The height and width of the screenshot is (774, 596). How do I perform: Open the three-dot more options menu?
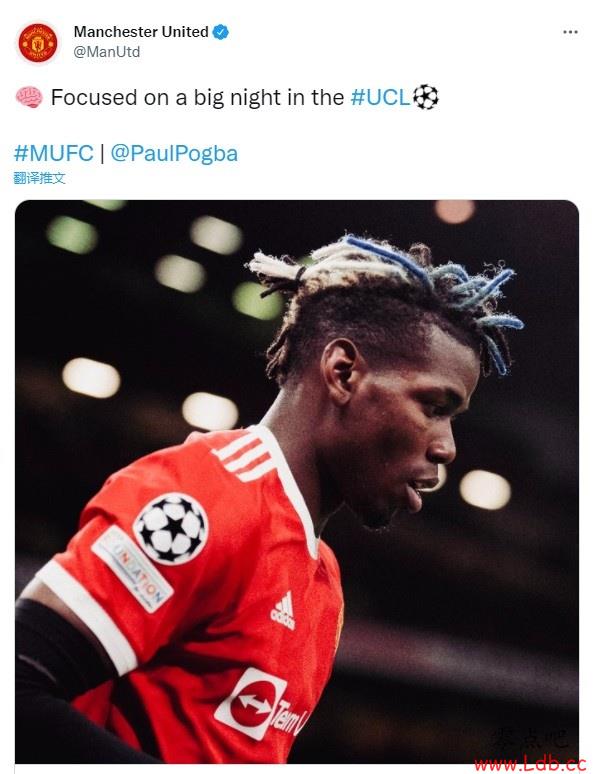click(x=570, y=32)
